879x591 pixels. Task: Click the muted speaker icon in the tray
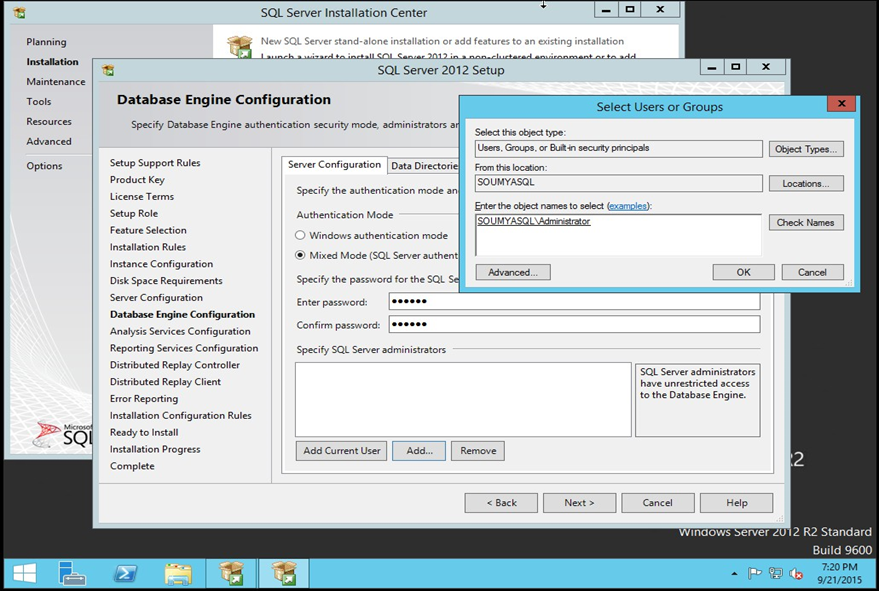click(796, 574)
